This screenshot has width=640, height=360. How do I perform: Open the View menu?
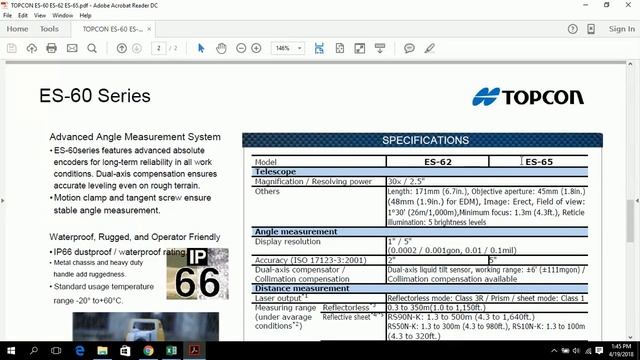(x=40, y=16)
